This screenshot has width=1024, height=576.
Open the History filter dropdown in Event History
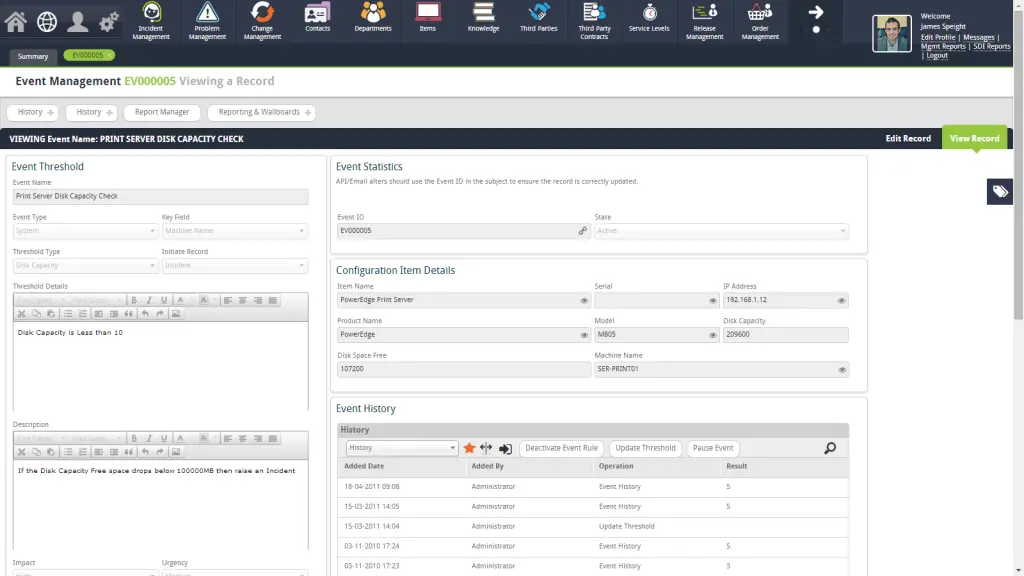[x=401, y=448]
